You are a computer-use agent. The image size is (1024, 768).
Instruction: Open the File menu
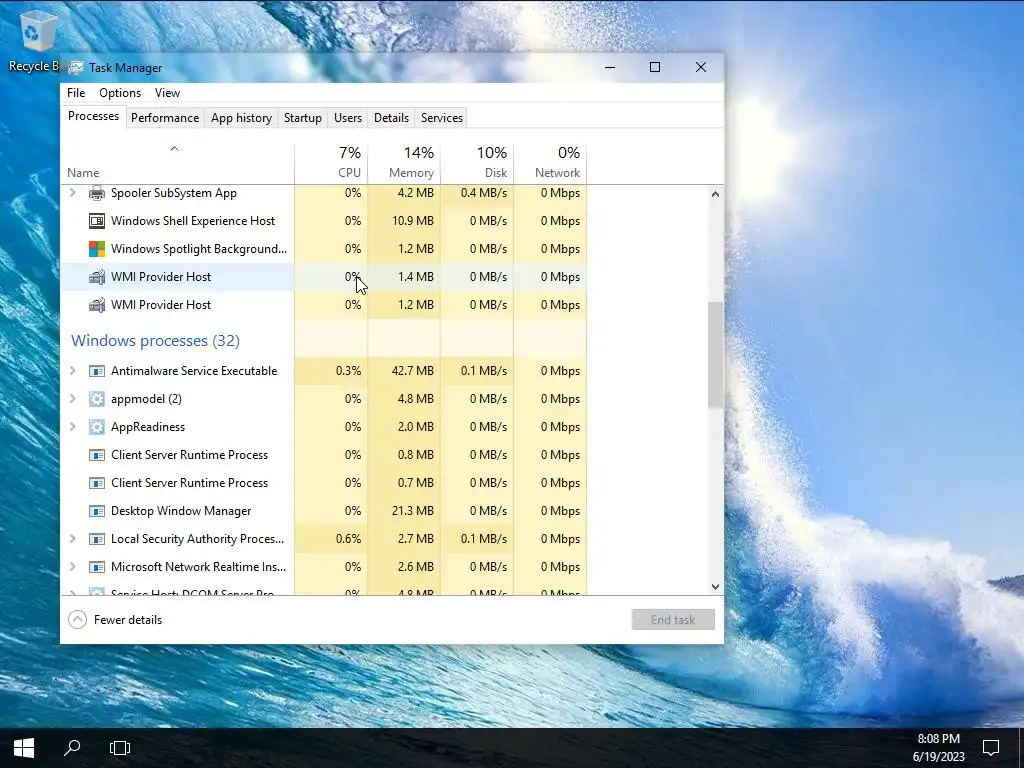pos(76,93)
